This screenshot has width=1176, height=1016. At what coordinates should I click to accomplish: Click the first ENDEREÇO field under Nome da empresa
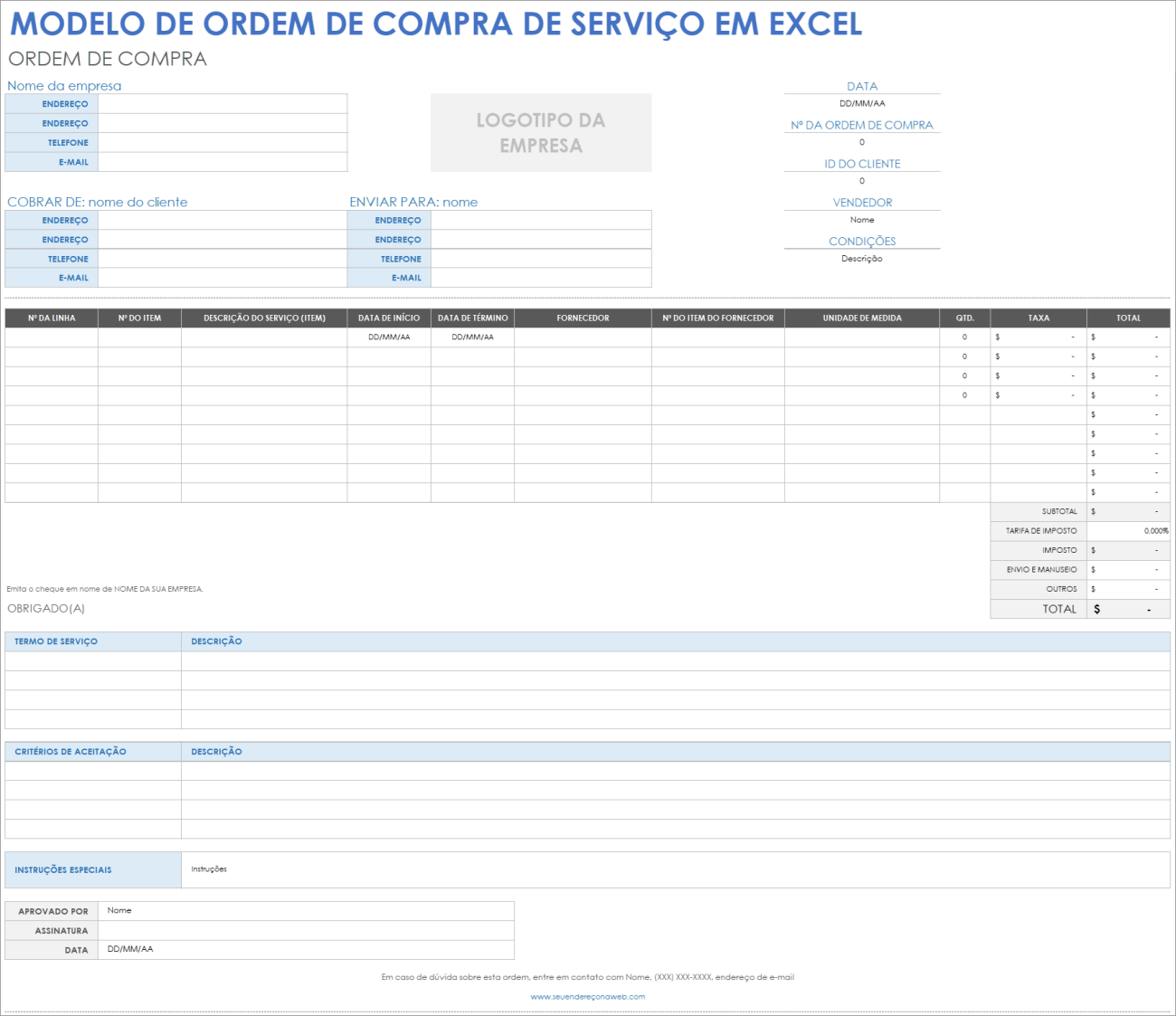(222, 103)
